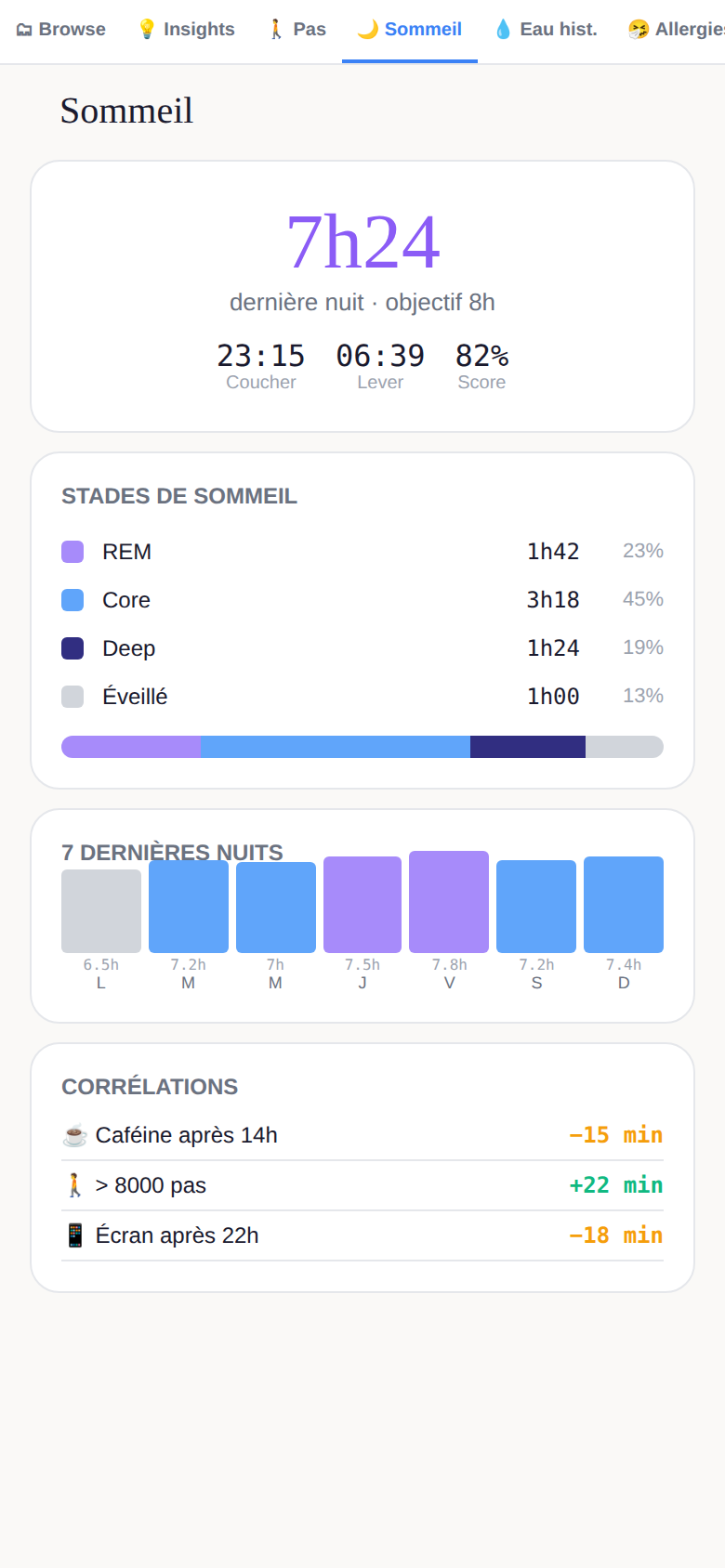Image resolution: width=725 pixels, height=1568 pixels.
Task: Open the Eau hist. tab
Action: click(x=546, y=30)
